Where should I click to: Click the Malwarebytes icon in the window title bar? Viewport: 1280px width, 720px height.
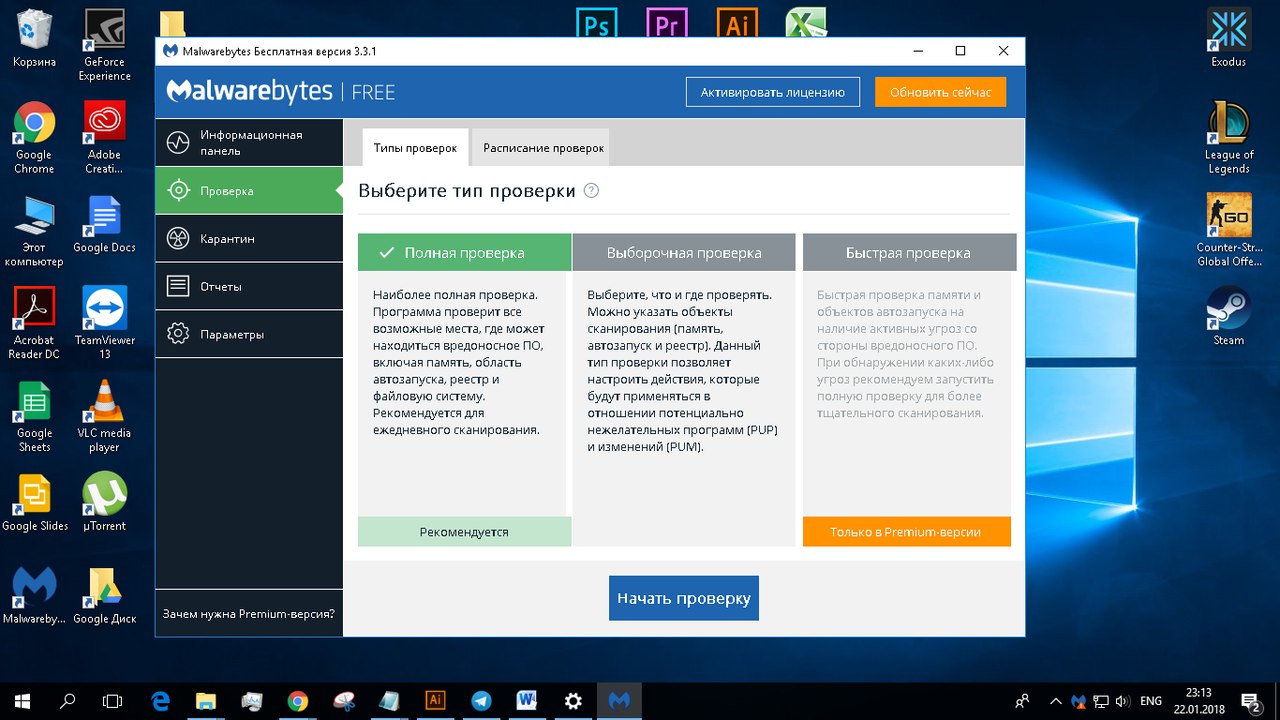170,51
